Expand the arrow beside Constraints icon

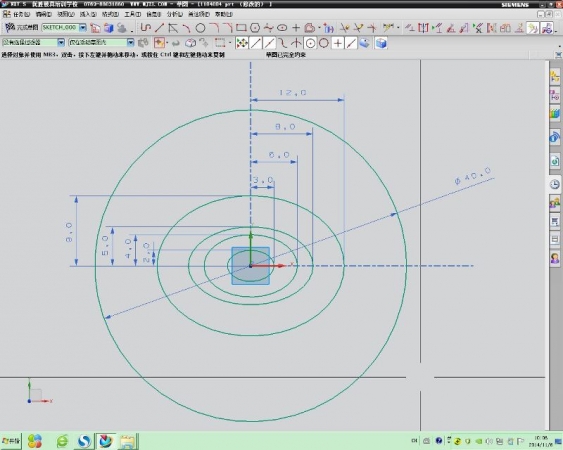pos(398,28)
